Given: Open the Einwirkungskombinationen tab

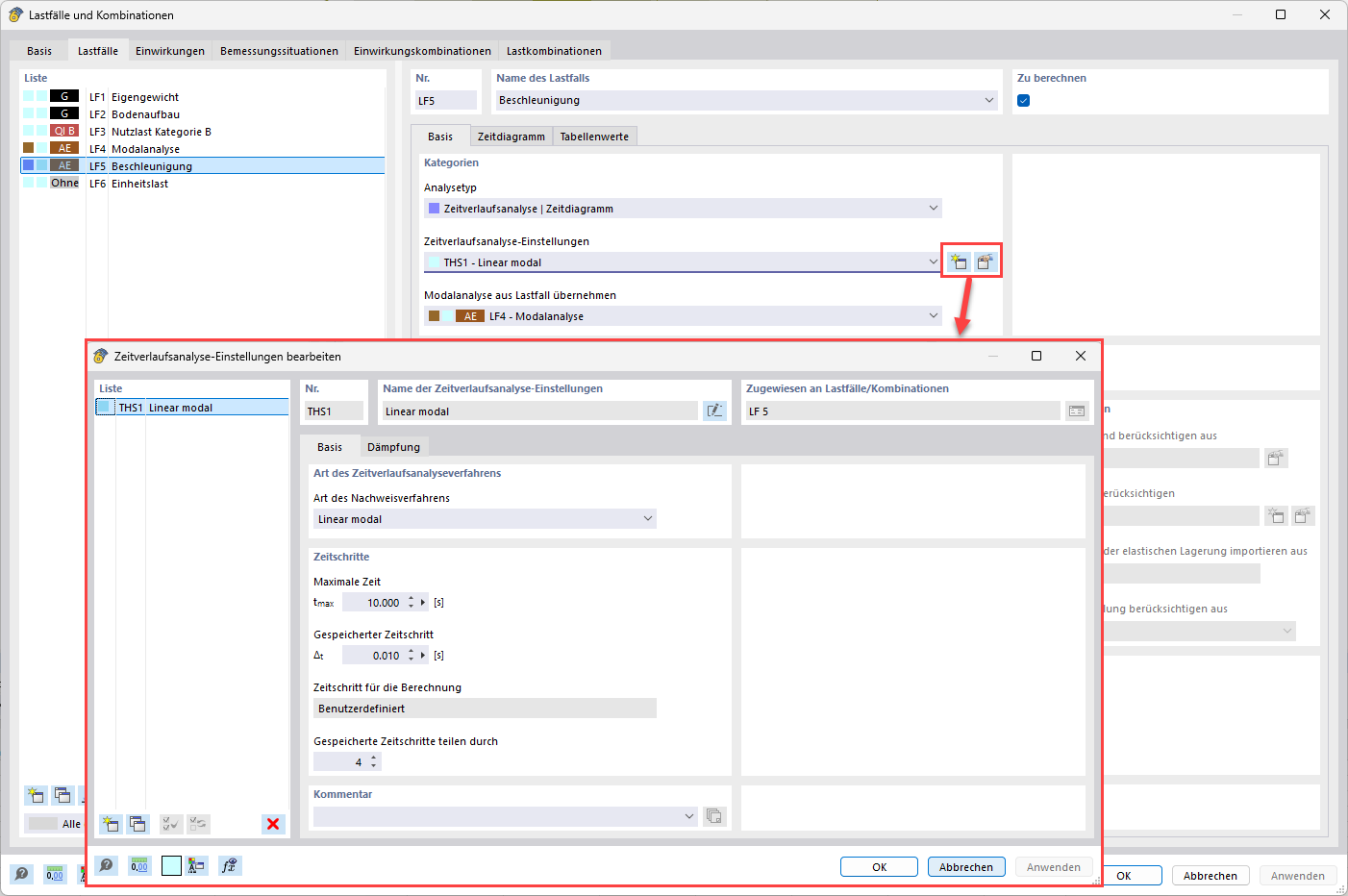Looking at the screenshot, I should [422, 51].
